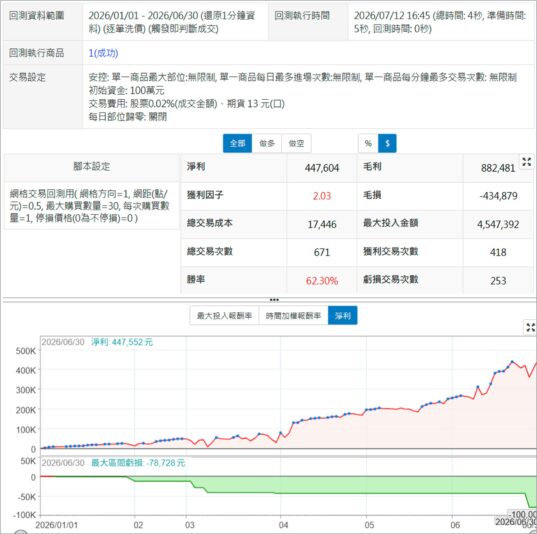The height and width of the screenshot is (534, 537).
Task: Select the 做空 short trades filter
Action: tap(296, 143)
